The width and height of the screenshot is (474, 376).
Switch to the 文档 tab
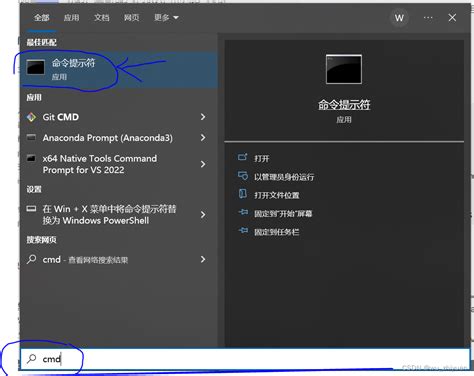click(101, 17)
